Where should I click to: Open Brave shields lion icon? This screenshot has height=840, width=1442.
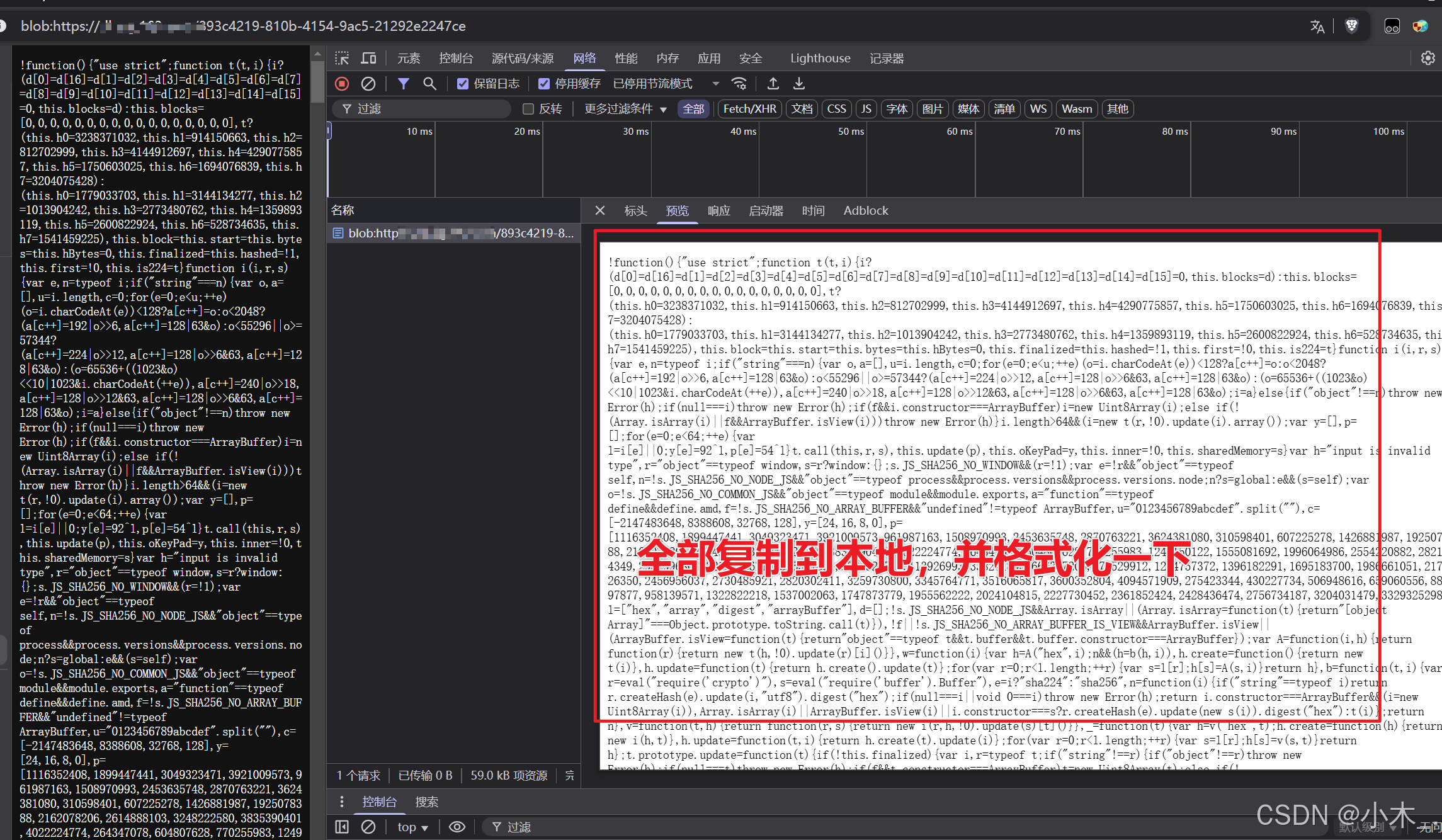(x=1352, y=26)
